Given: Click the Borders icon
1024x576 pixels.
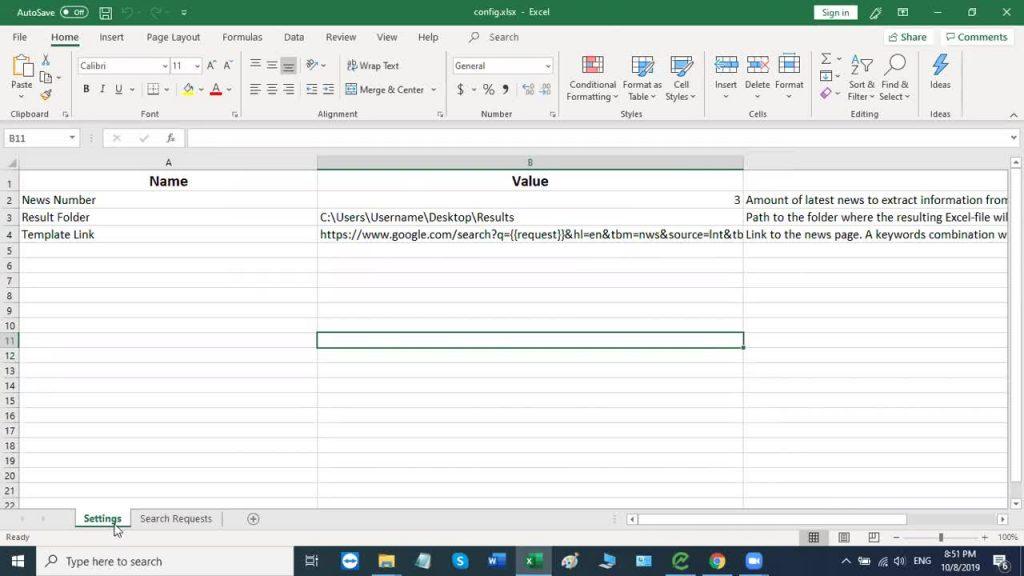Looking at the screenshot, I should pos(153,89).
